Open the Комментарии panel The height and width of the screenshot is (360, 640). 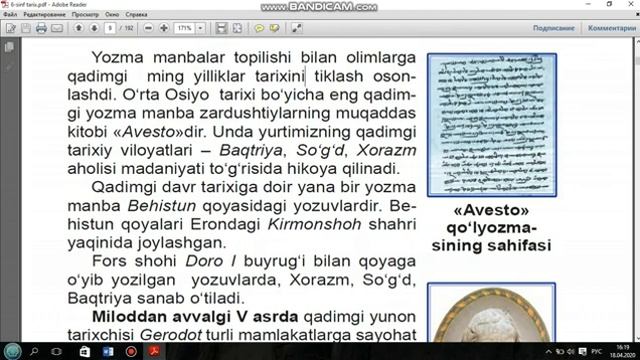(x=612, y=28)
